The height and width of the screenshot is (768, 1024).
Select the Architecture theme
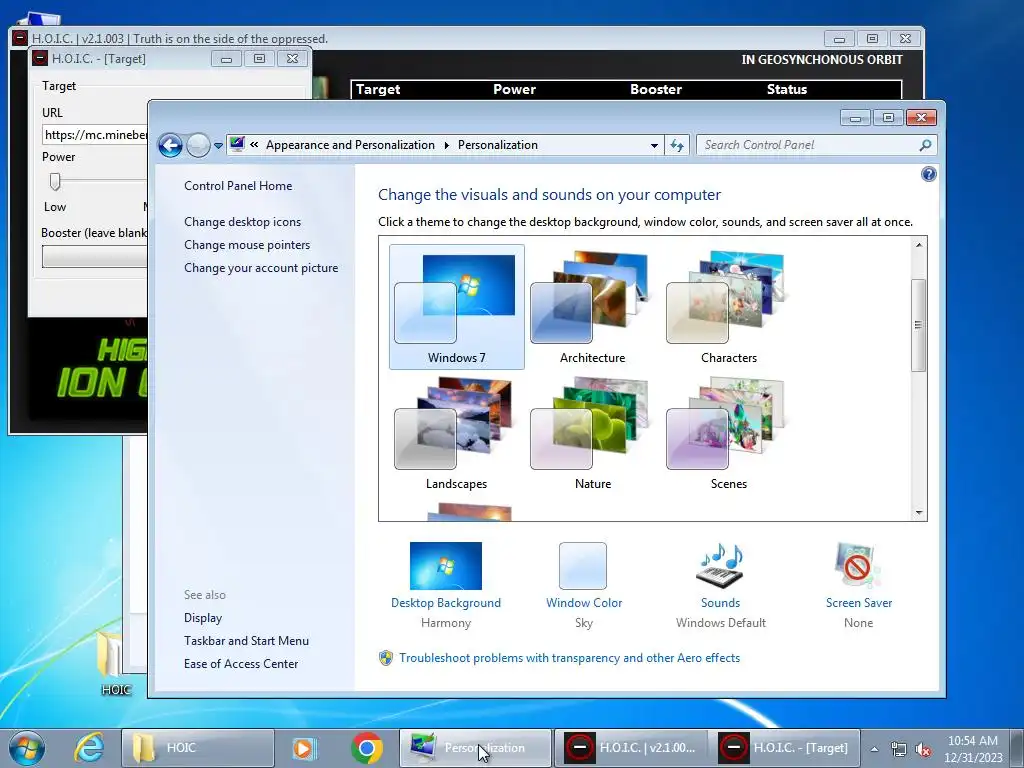point(592,307)
